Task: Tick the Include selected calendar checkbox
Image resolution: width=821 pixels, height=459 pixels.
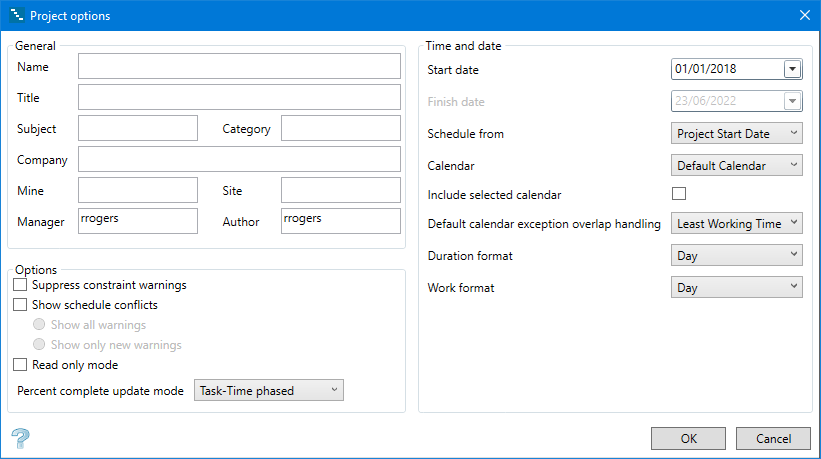Action: tap(679, 194)
